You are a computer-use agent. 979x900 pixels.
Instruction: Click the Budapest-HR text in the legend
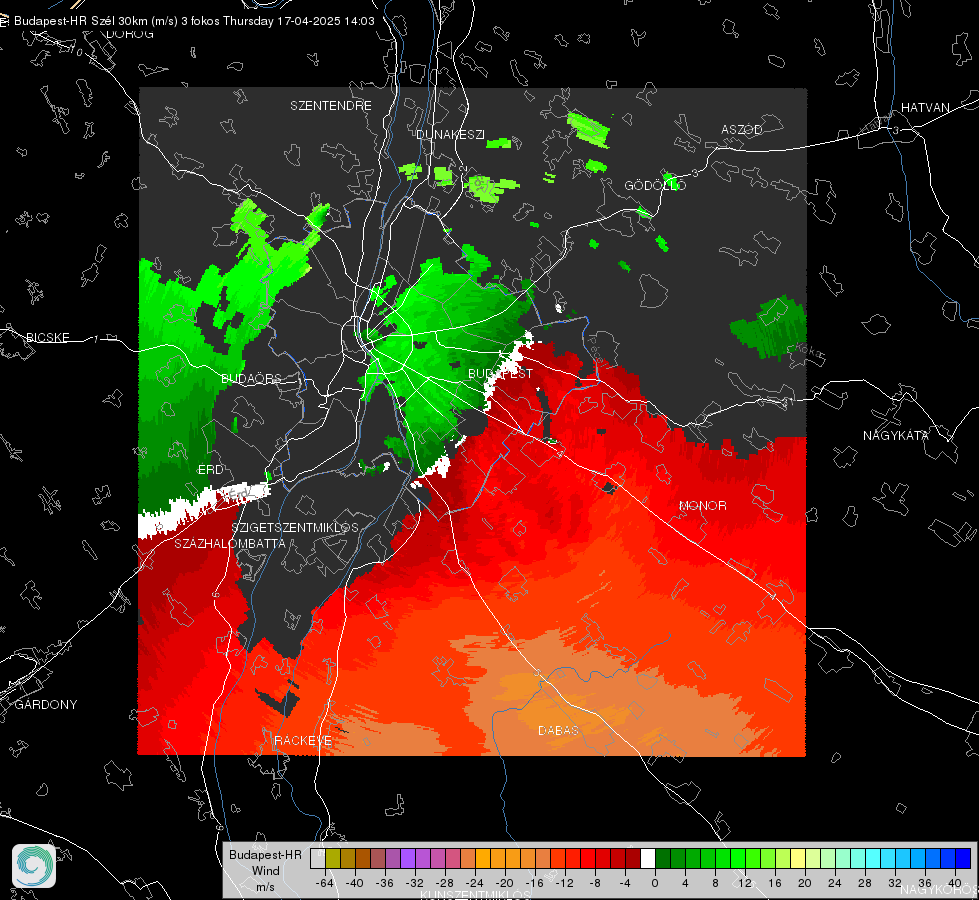pyautogui.click(x=265, y=854)
